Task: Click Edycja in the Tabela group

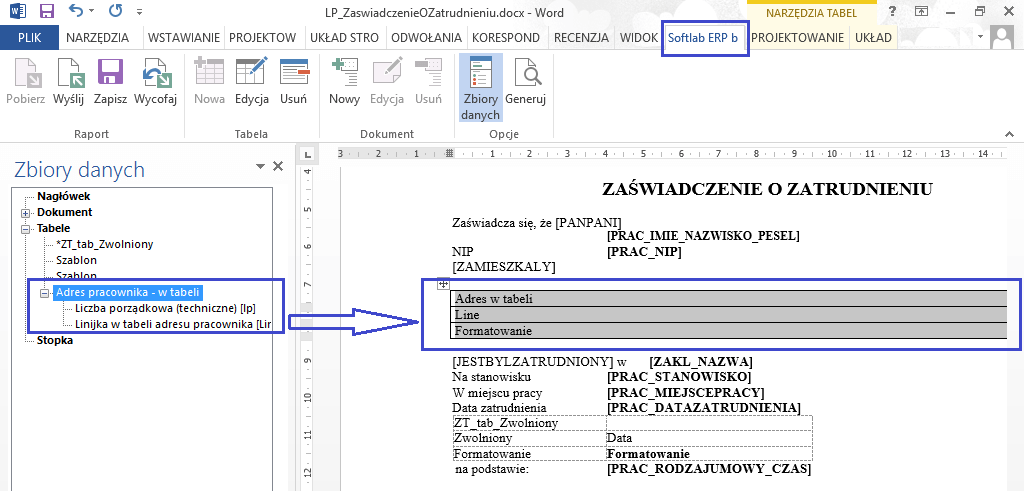Action: [252, 82]
